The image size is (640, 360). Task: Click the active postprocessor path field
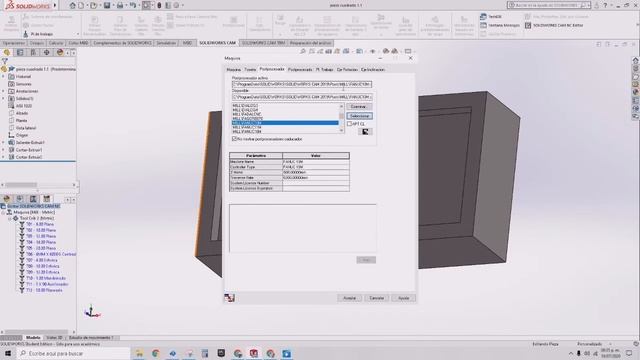[x=302, y=84]
